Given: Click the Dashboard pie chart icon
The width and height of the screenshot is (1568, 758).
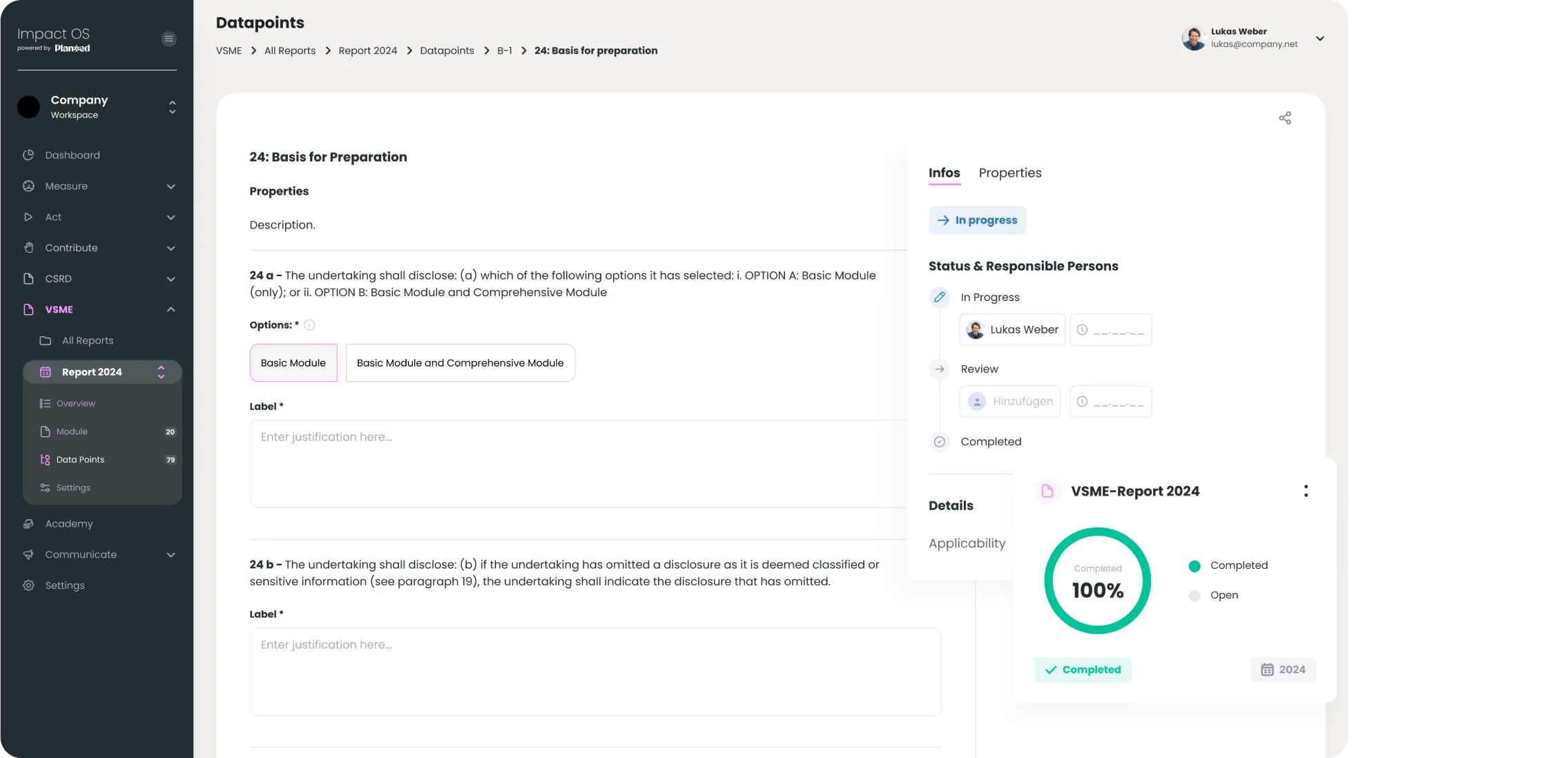Looking at the screenshot, I should click(x=28, y=155).
